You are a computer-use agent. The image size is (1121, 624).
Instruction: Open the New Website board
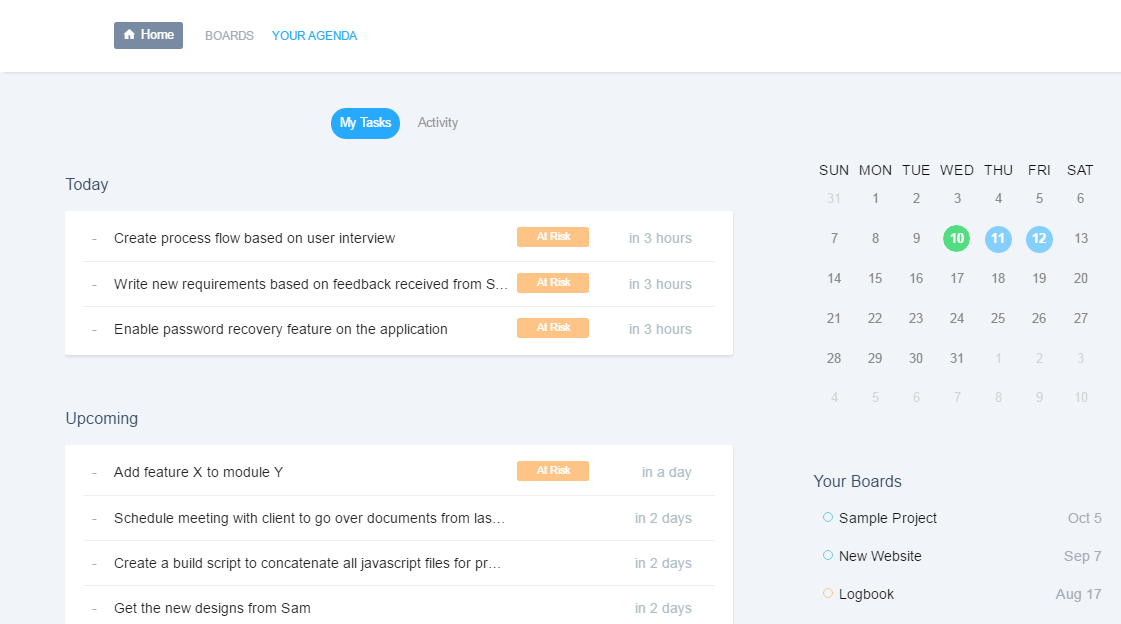click(x=880, y=556)
